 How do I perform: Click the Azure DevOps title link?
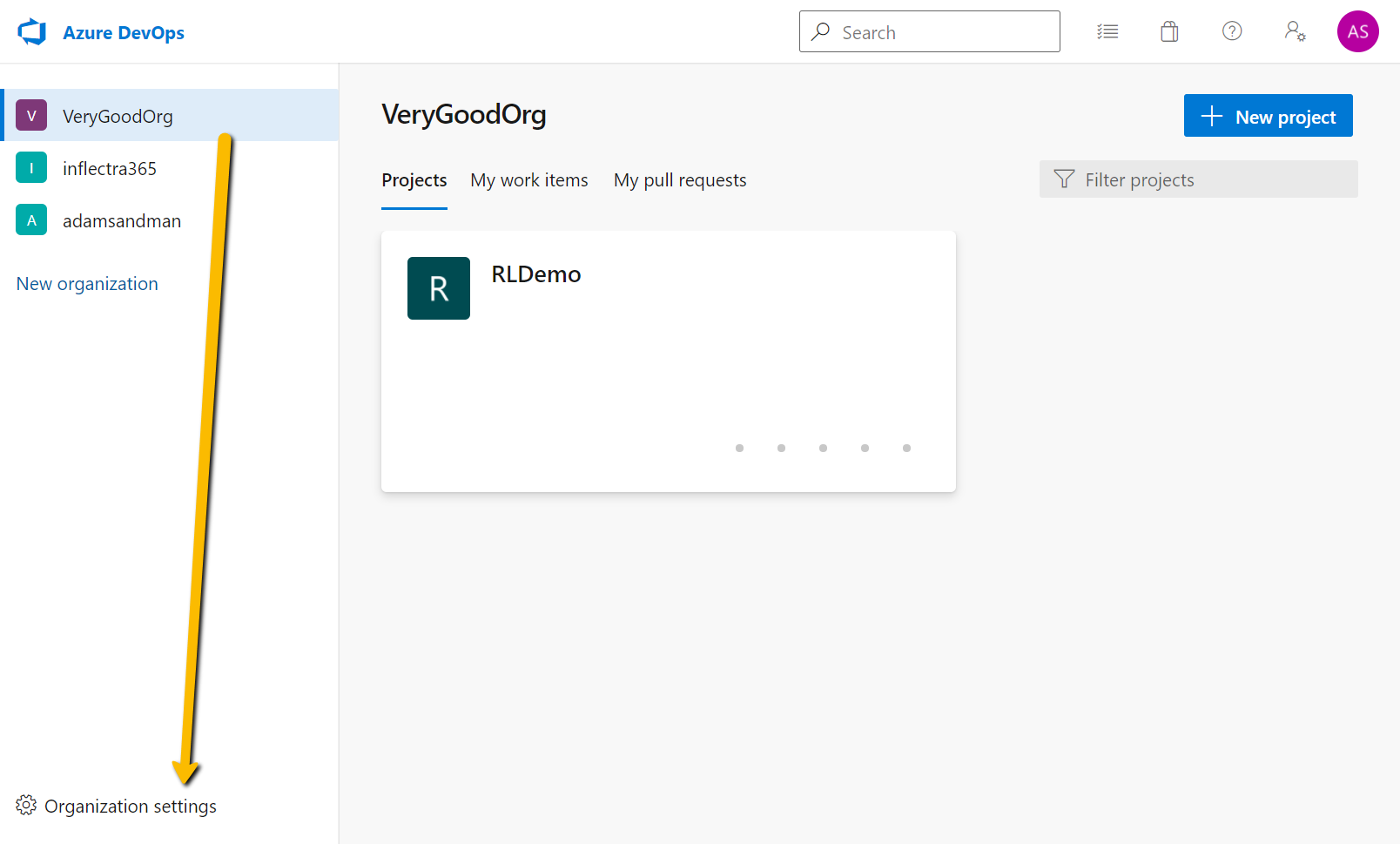pyautogui.click(x=124, y=33)
